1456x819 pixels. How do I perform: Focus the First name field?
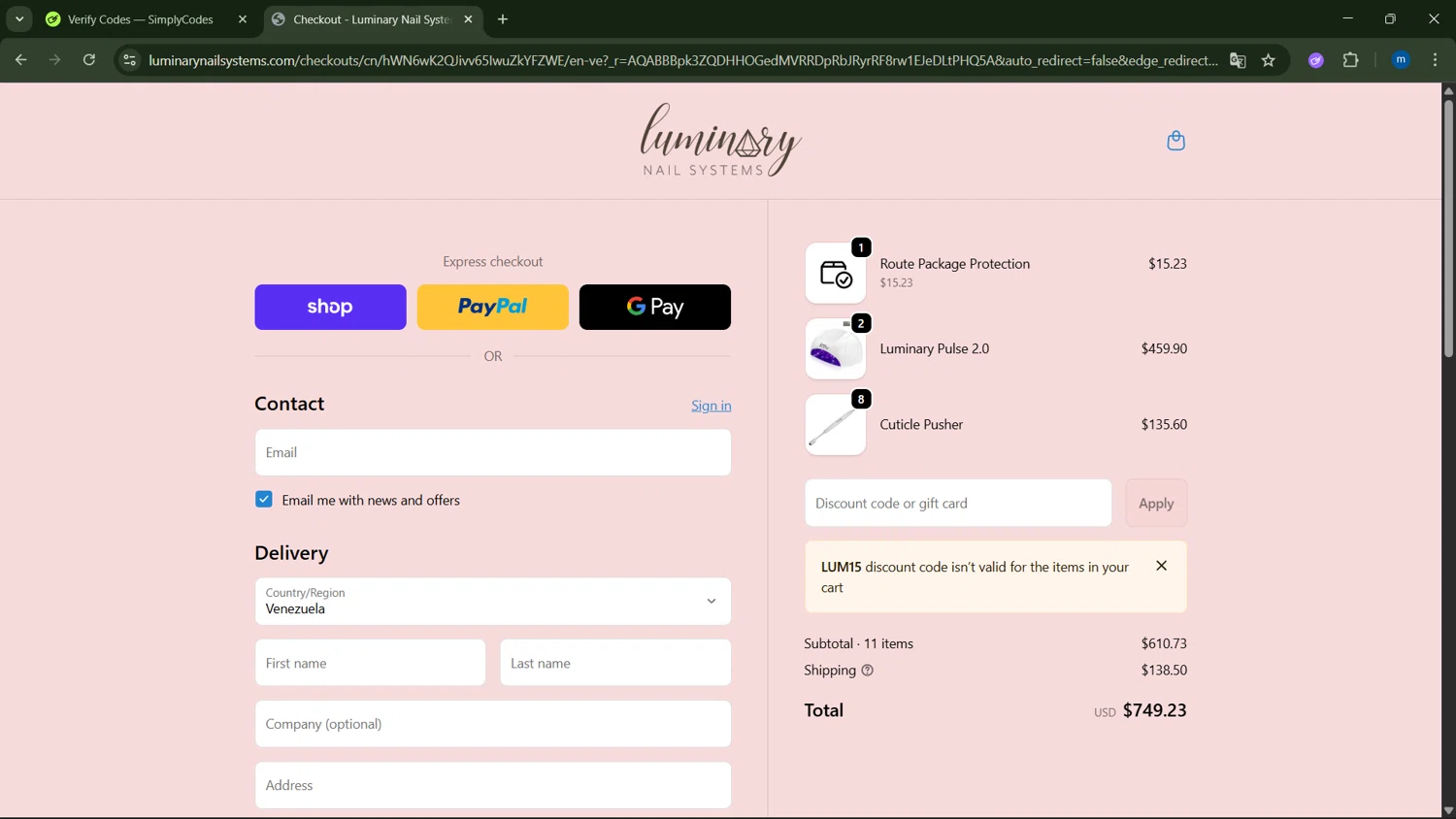click(x=370, y=663)
